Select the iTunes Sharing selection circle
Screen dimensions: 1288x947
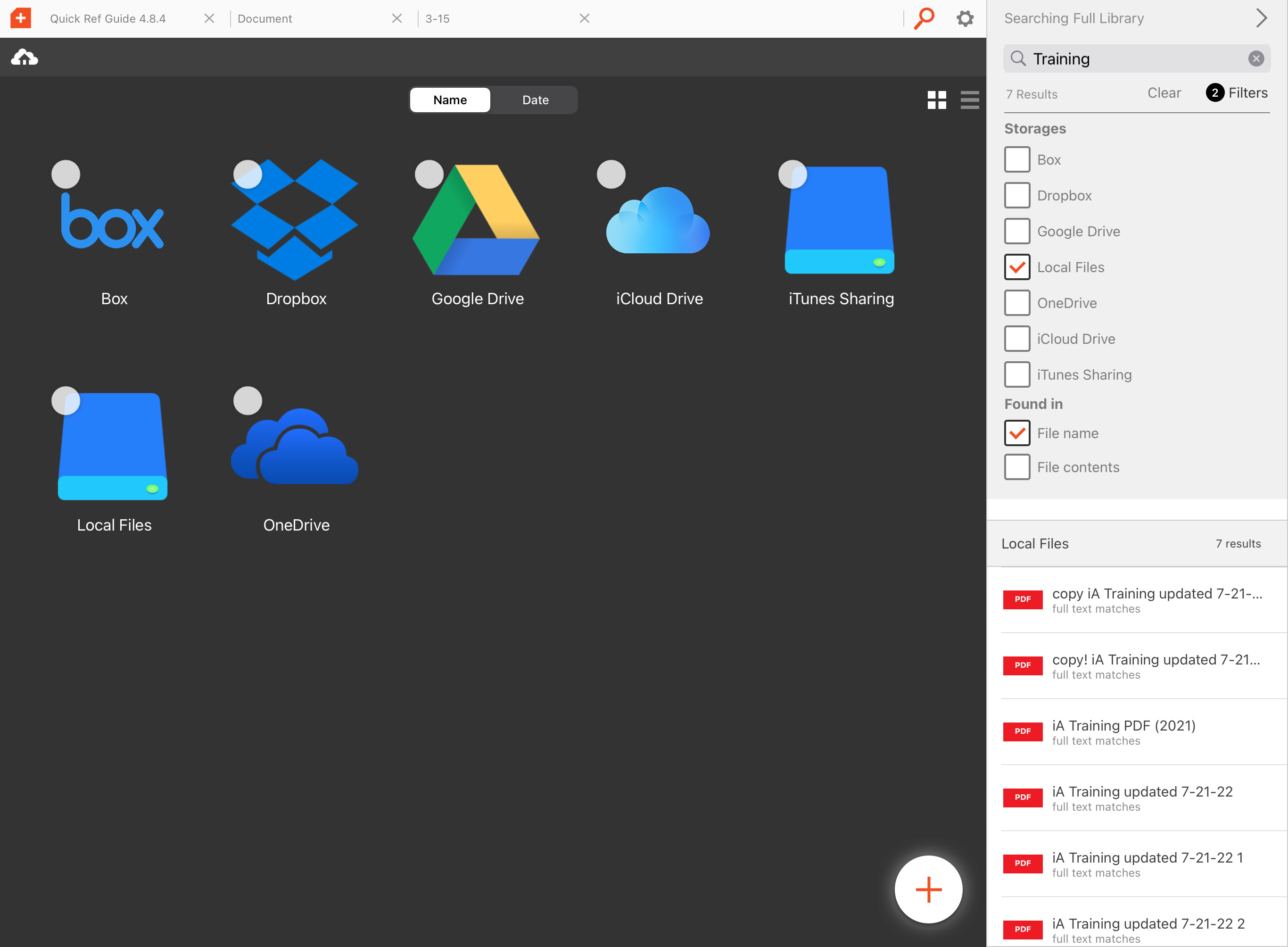pyautogui.click(x=793, y=174)
